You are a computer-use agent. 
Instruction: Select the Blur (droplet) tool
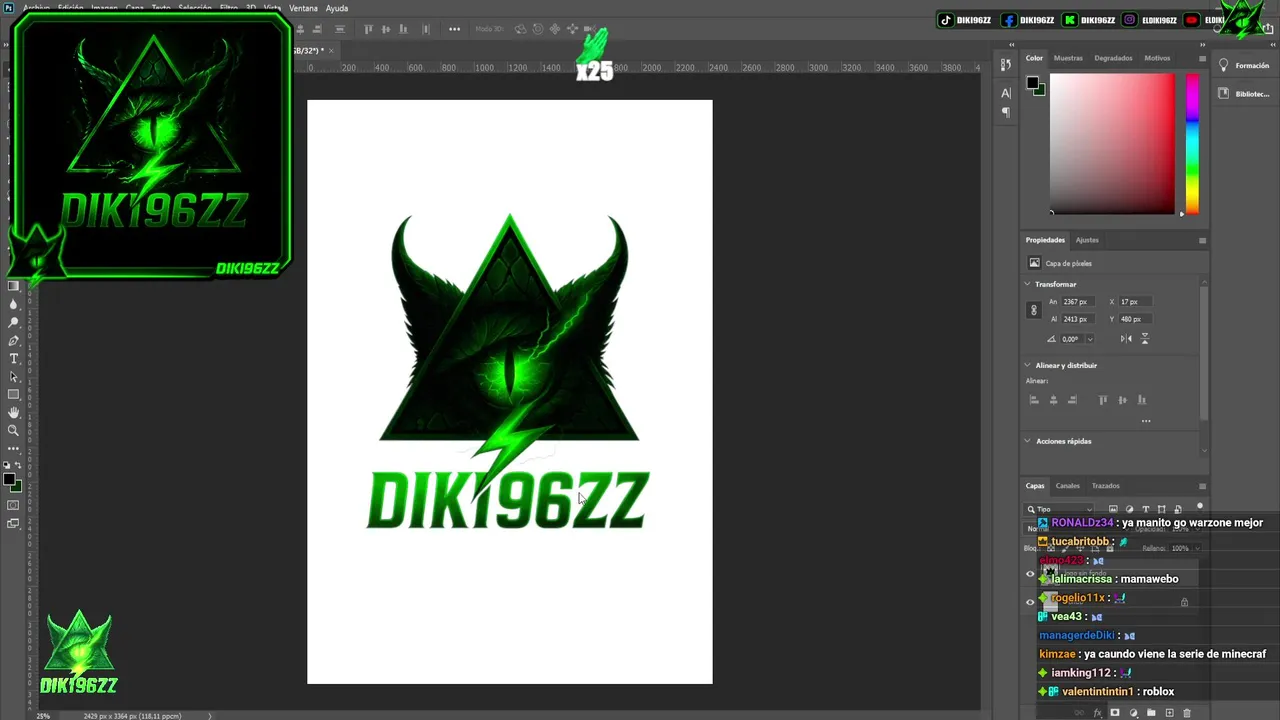click(14, 304)
